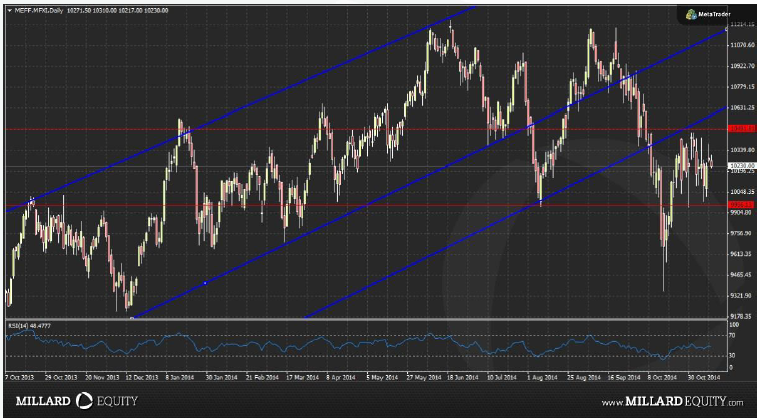
Task: Click the MetaTrader label text
Action: tap(715, 14)
